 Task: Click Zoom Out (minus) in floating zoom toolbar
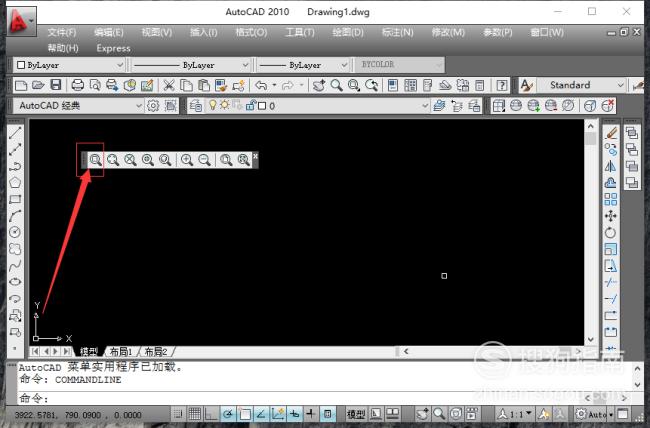(204, 160)
